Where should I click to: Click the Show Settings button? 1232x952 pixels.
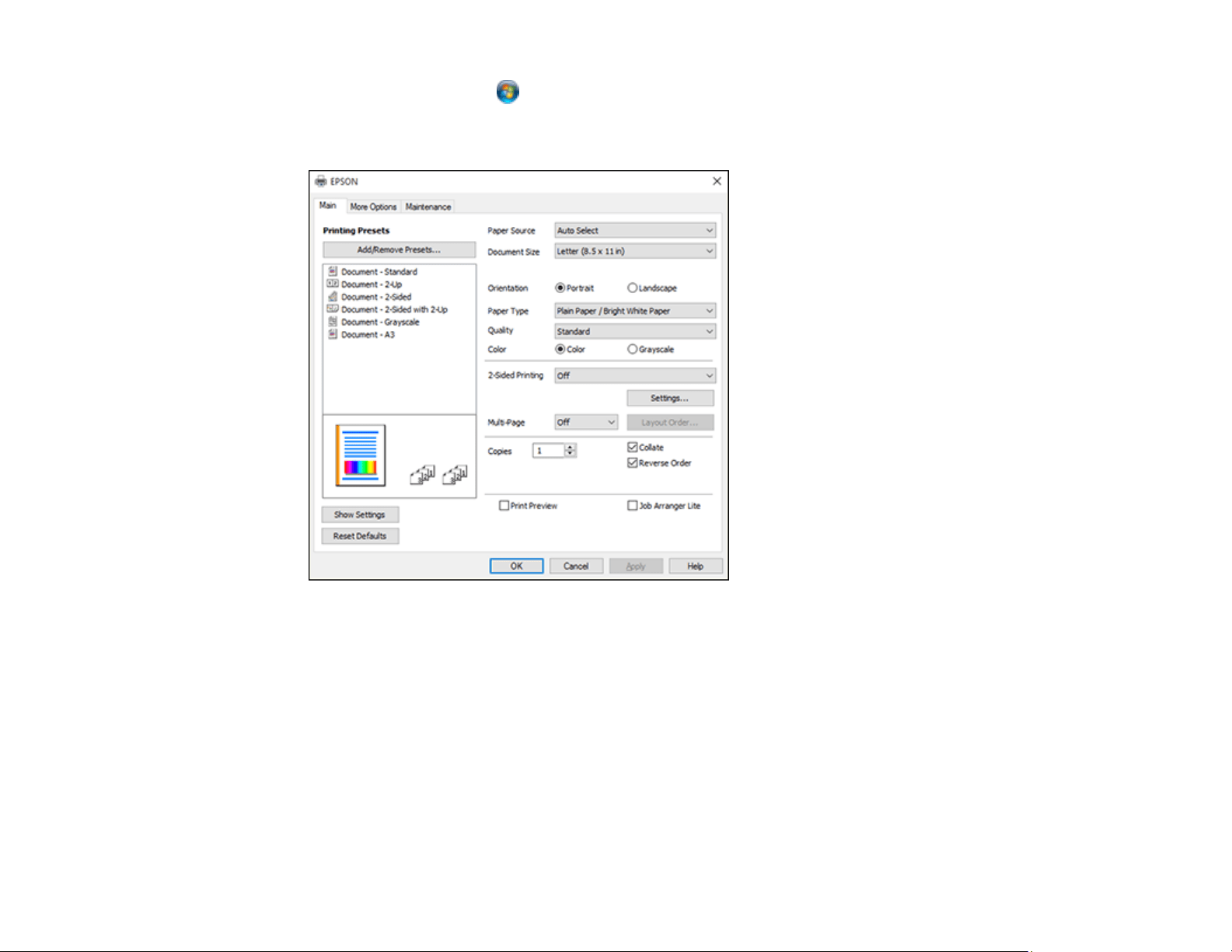(360, 514)
